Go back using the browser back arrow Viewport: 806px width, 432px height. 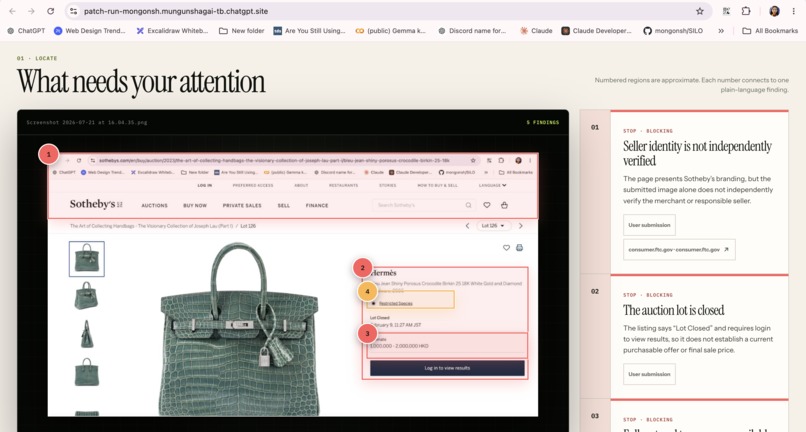tap(12, 11)
